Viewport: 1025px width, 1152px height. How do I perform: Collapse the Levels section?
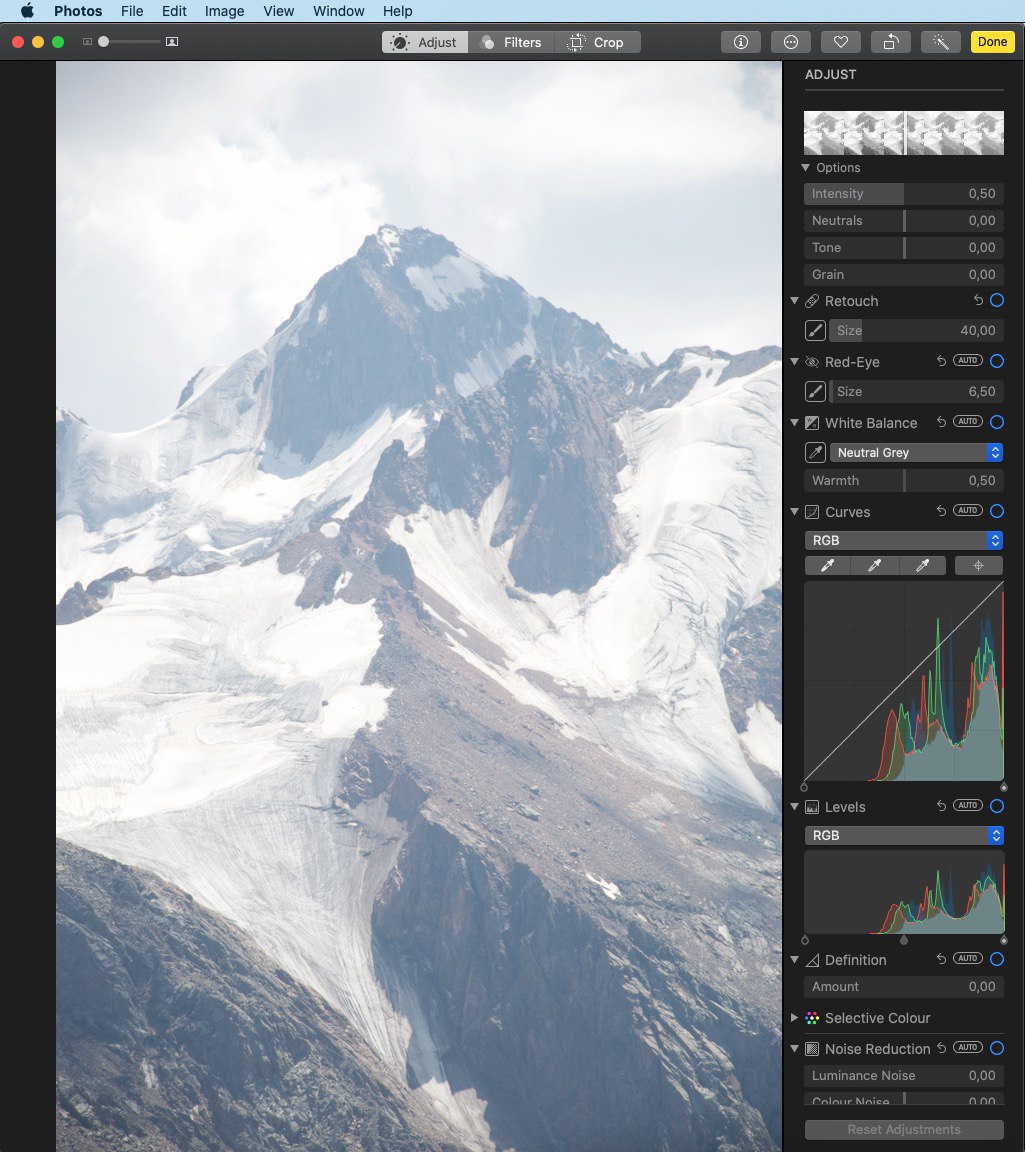pyautogui.click(x=794, y=807)
